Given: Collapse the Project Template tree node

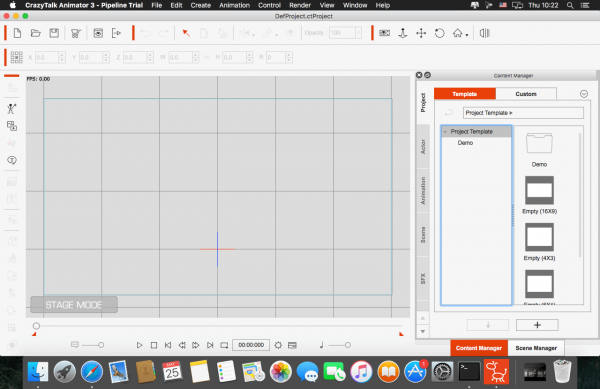Looking at the screenshot, I should 445,132.
